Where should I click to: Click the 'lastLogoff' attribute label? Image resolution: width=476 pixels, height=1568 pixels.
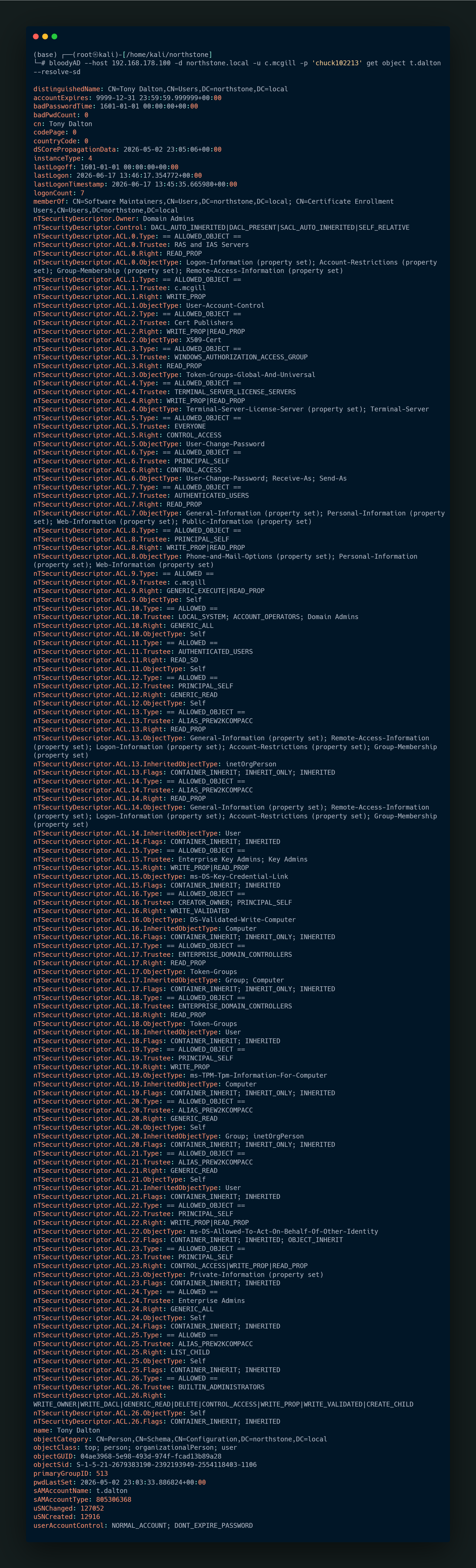click(x=53, y=167)
